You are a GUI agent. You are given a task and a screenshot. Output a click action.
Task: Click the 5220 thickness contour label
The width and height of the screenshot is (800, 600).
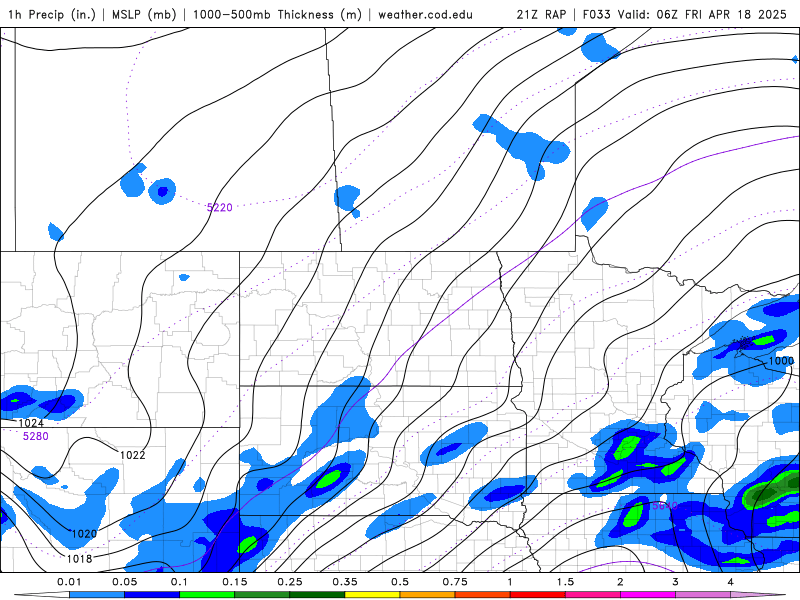[219, 207]
